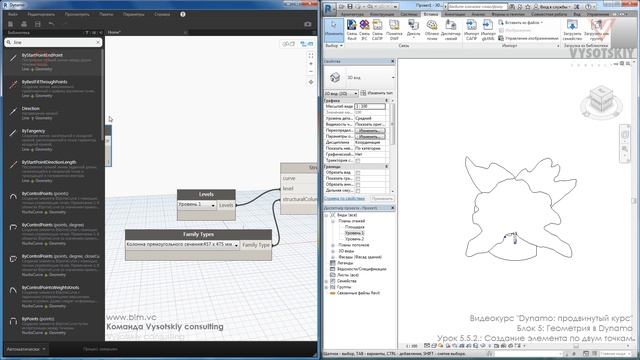Screen dimensions: 640x360
Task: Click the Point Cloud (Облако точек) icon
Action: click(432, 30)
